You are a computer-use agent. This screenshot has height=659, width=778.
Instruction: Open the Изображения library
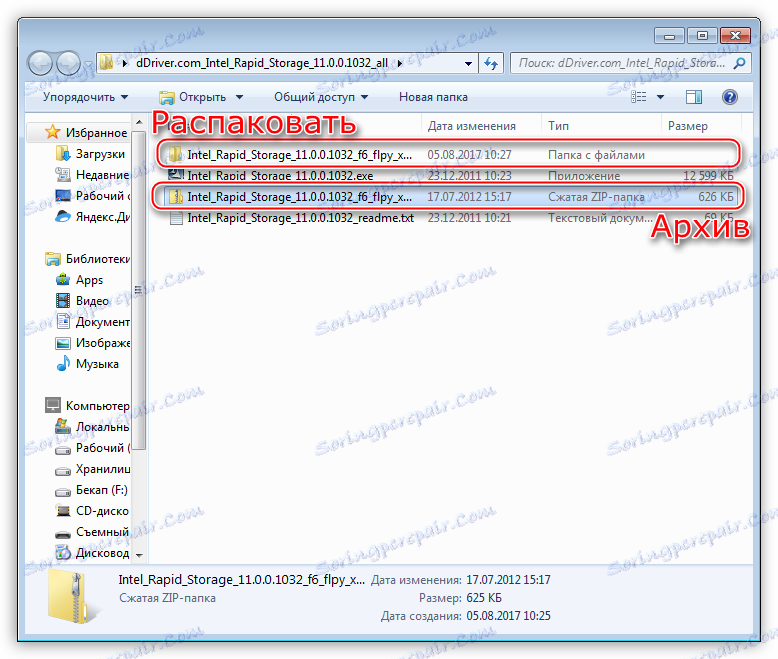(x=92, y=343)
